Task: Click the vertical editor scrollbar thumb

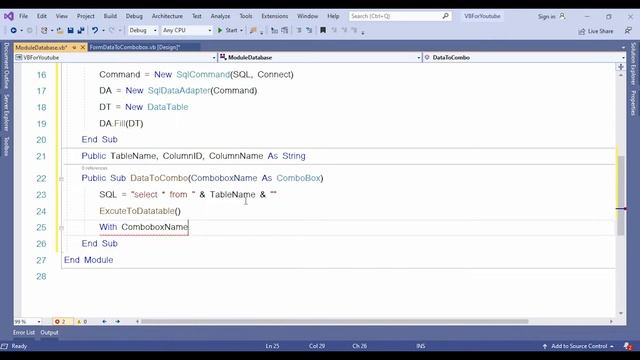Action: coord(621,195)
